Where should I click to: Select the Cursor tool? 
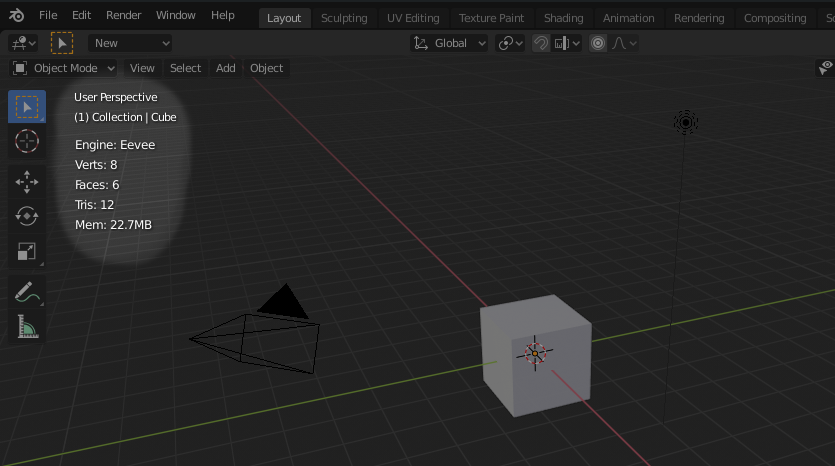(27, 142)
